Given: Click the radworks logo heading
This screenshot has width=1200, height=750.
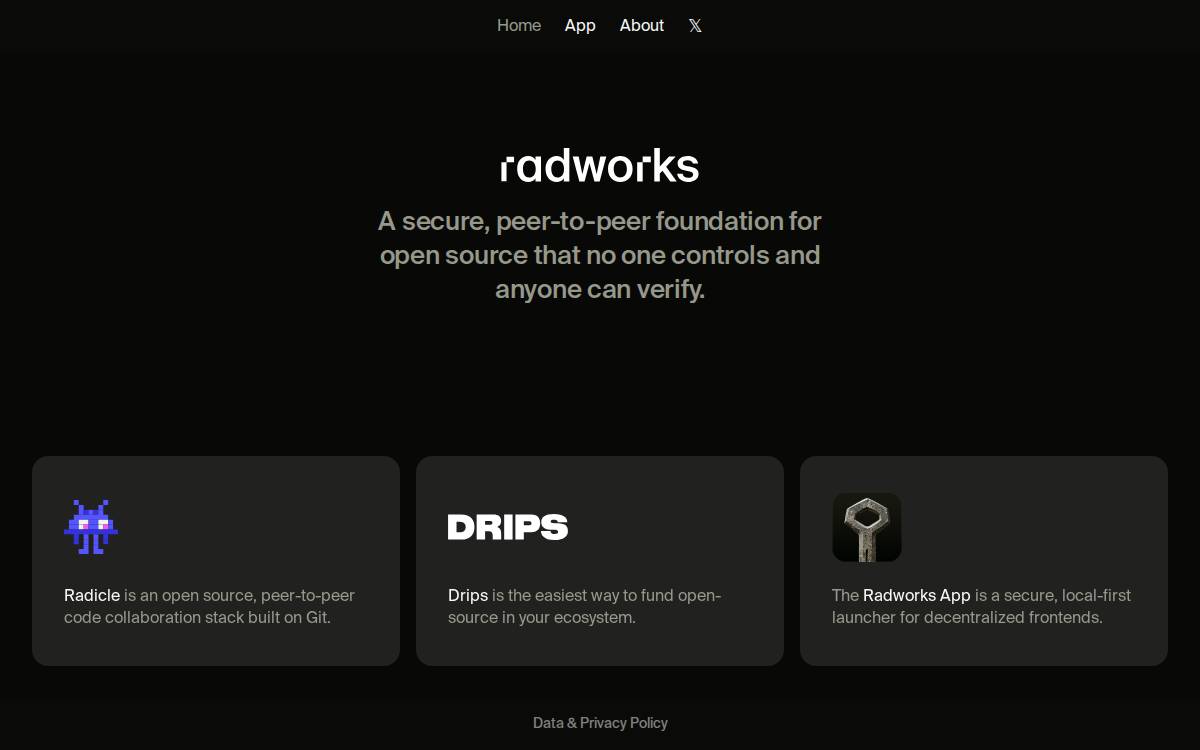Looking at the screenshot, I should click(600, 166).
